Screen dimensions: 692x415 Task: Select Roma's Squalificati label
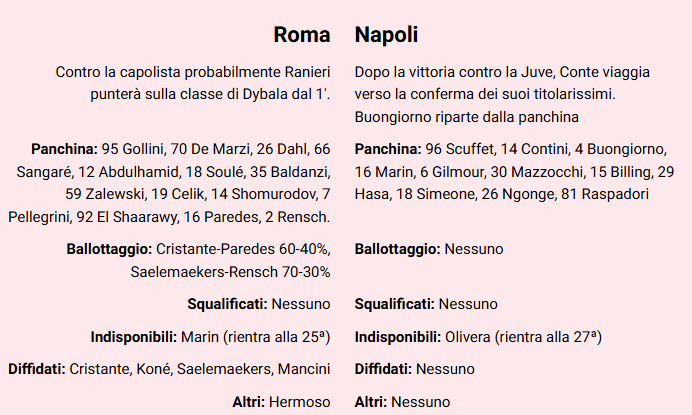coord(226,304)
